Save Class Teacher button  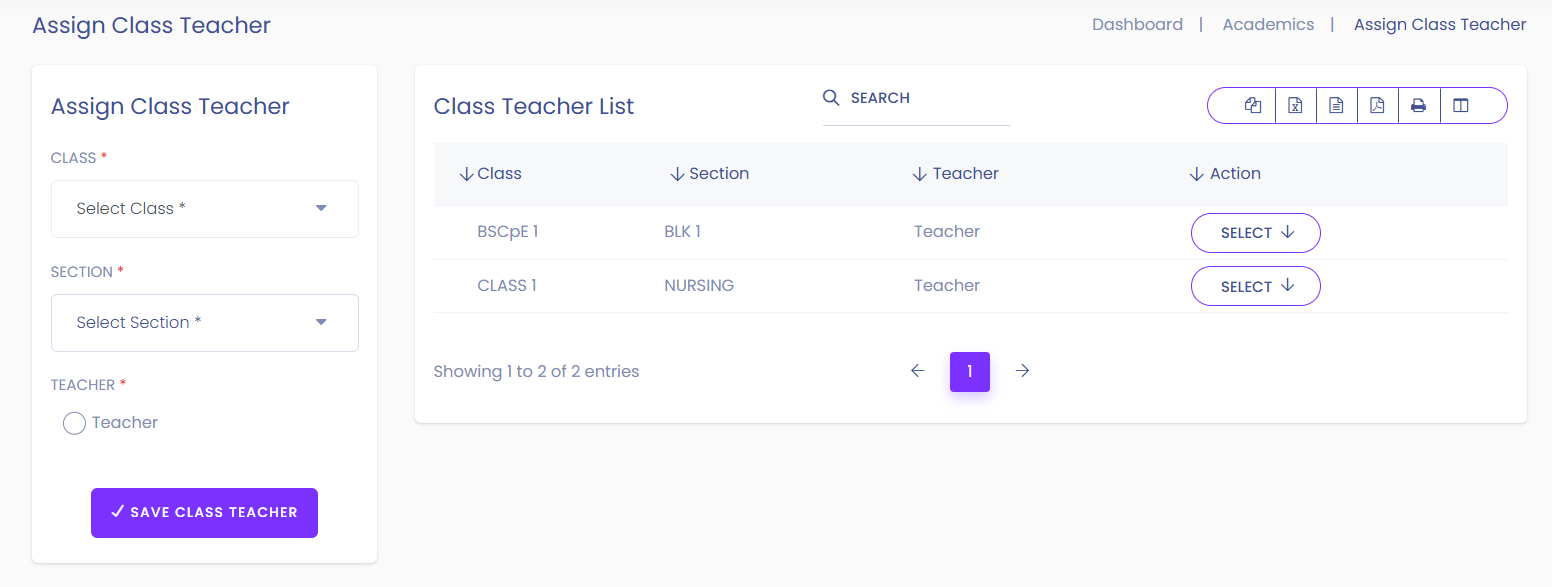204,513
